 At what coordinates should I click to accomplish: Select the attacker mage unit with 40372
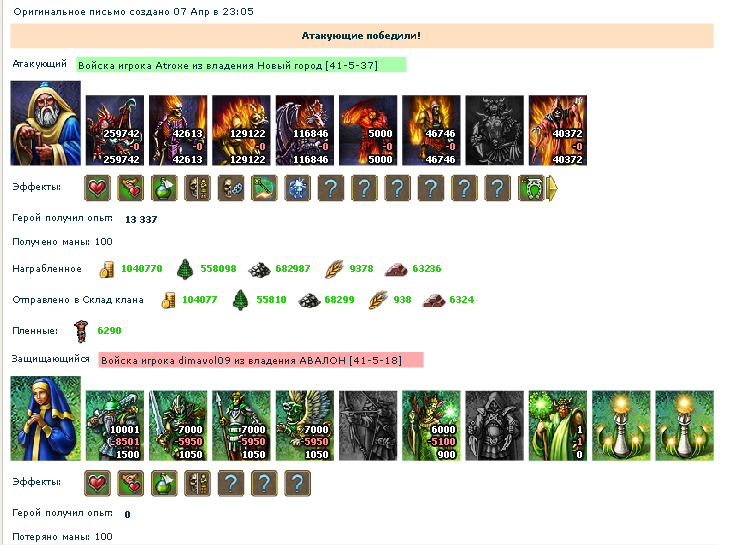click(x=558, y=130)
